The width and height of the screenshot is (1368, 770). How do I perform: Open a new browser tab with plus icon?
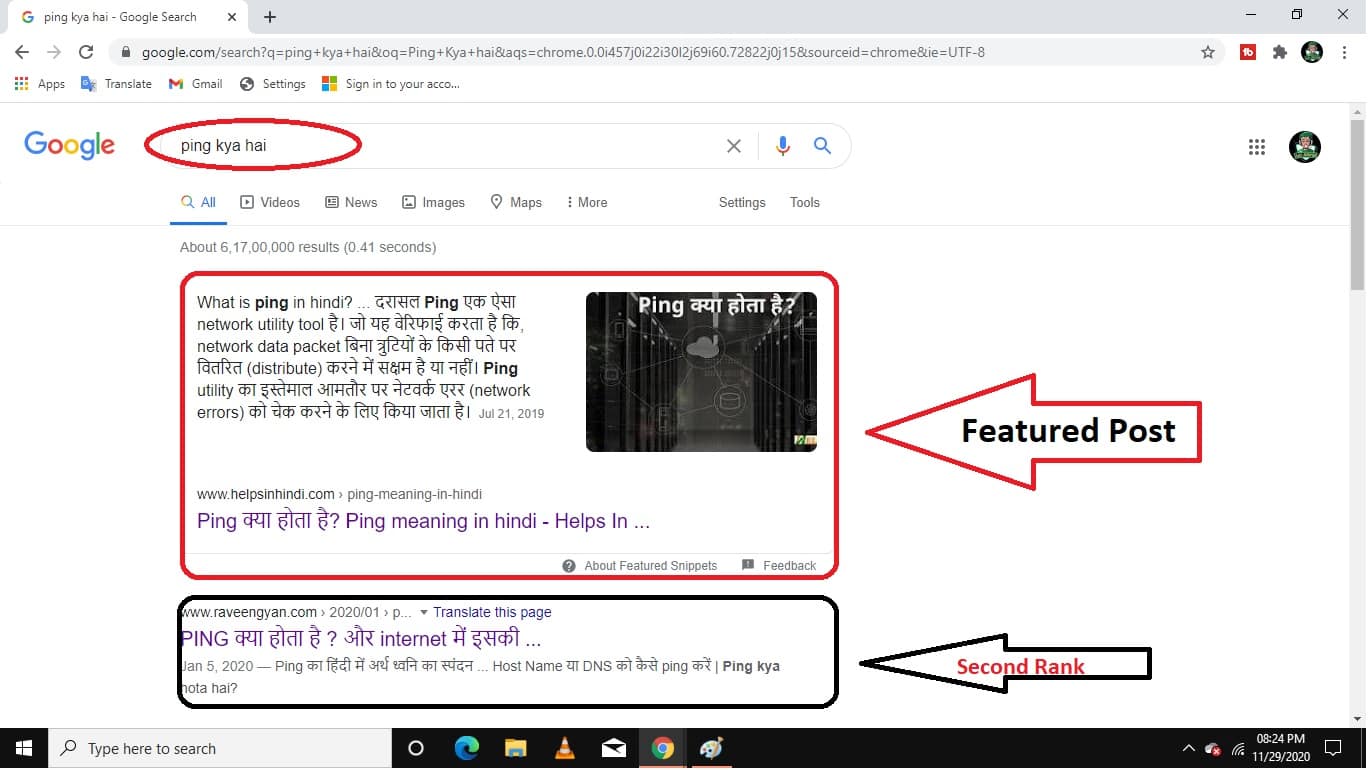[270, 17]
